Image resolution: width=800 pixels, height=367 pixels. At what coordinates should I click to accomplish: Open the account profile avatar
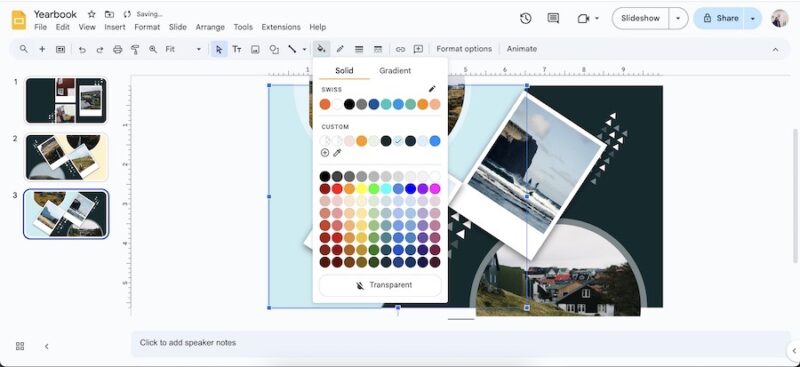pyautogui.click(x=780, y=18)
